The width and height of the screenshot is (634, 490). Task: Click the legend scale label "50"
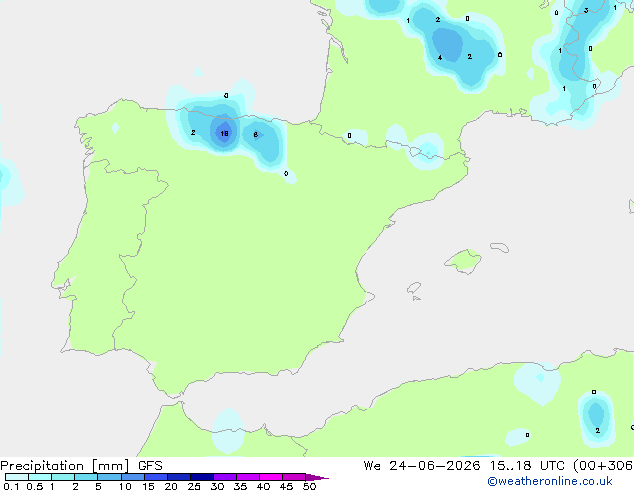click(309, 486)
